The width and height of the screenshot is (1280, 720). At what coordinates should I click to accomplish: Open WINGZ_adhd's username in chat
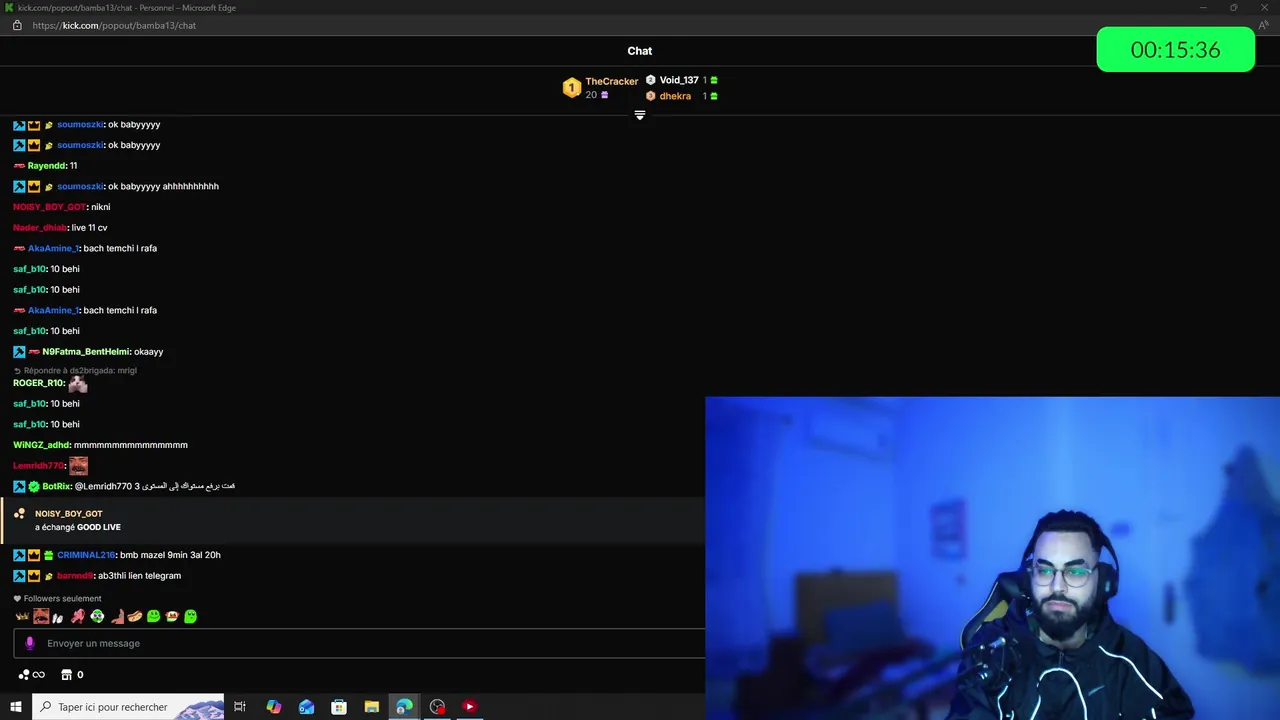click(x=42, y=445)
